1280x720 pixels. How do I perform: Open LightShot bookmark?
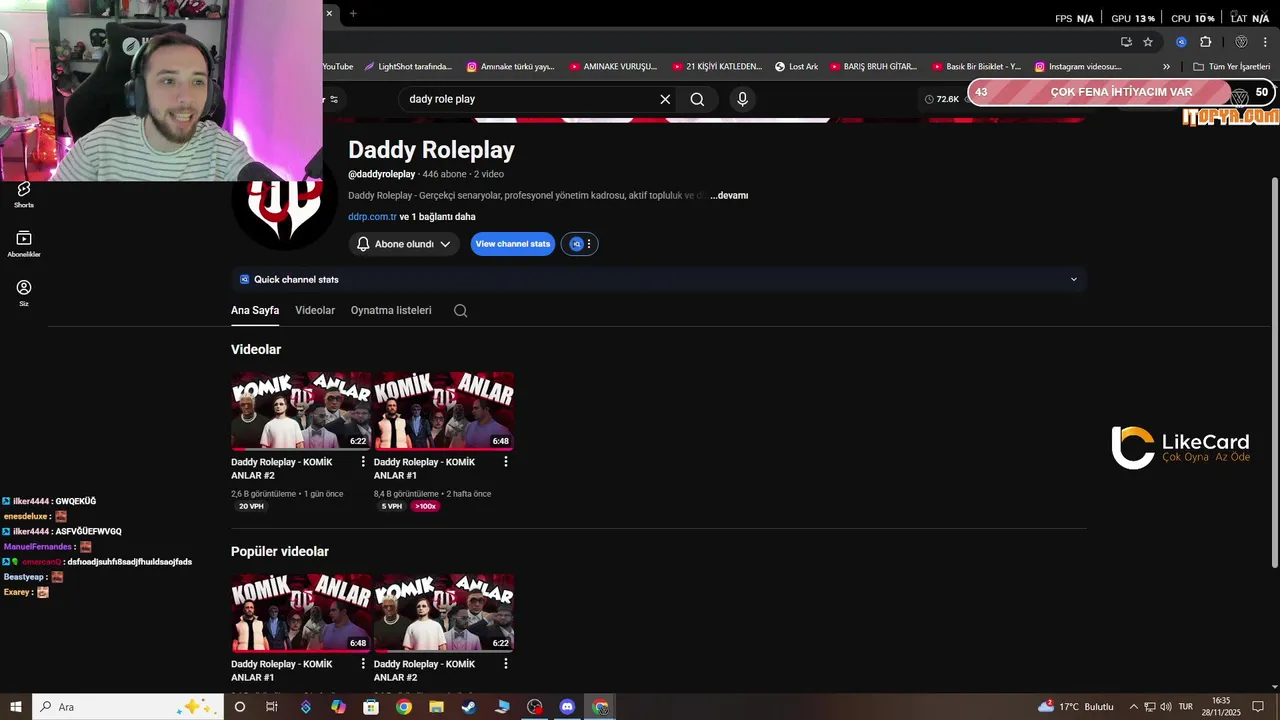coord(408,67)
